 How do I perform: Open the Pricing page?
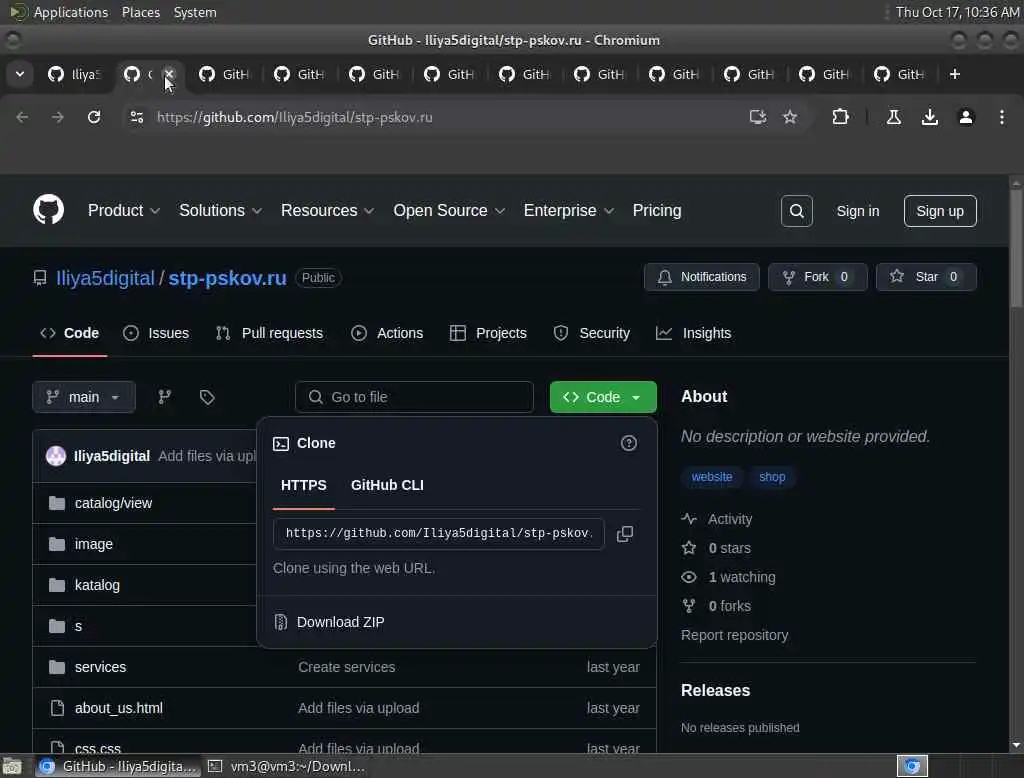pos(656,210)
